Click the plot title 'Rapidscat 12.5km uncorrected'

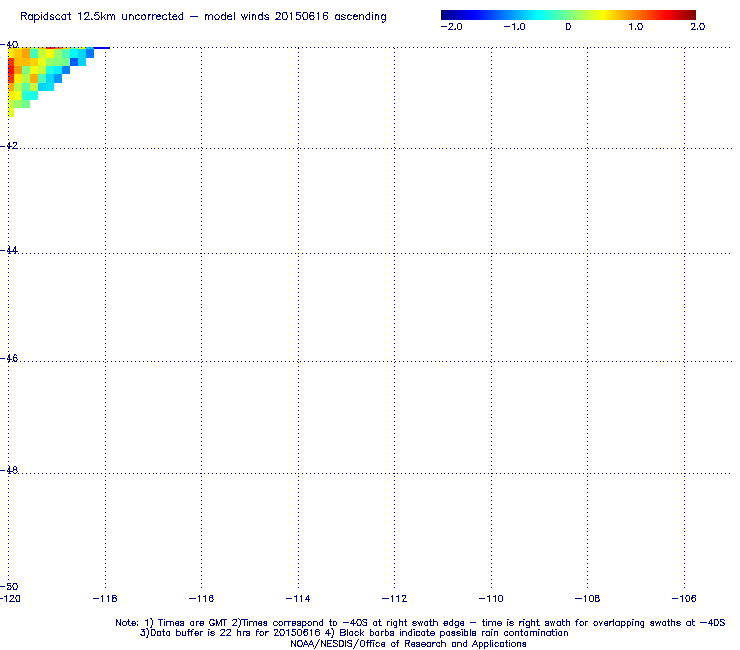pyautogui.click(x=101, y=17)
